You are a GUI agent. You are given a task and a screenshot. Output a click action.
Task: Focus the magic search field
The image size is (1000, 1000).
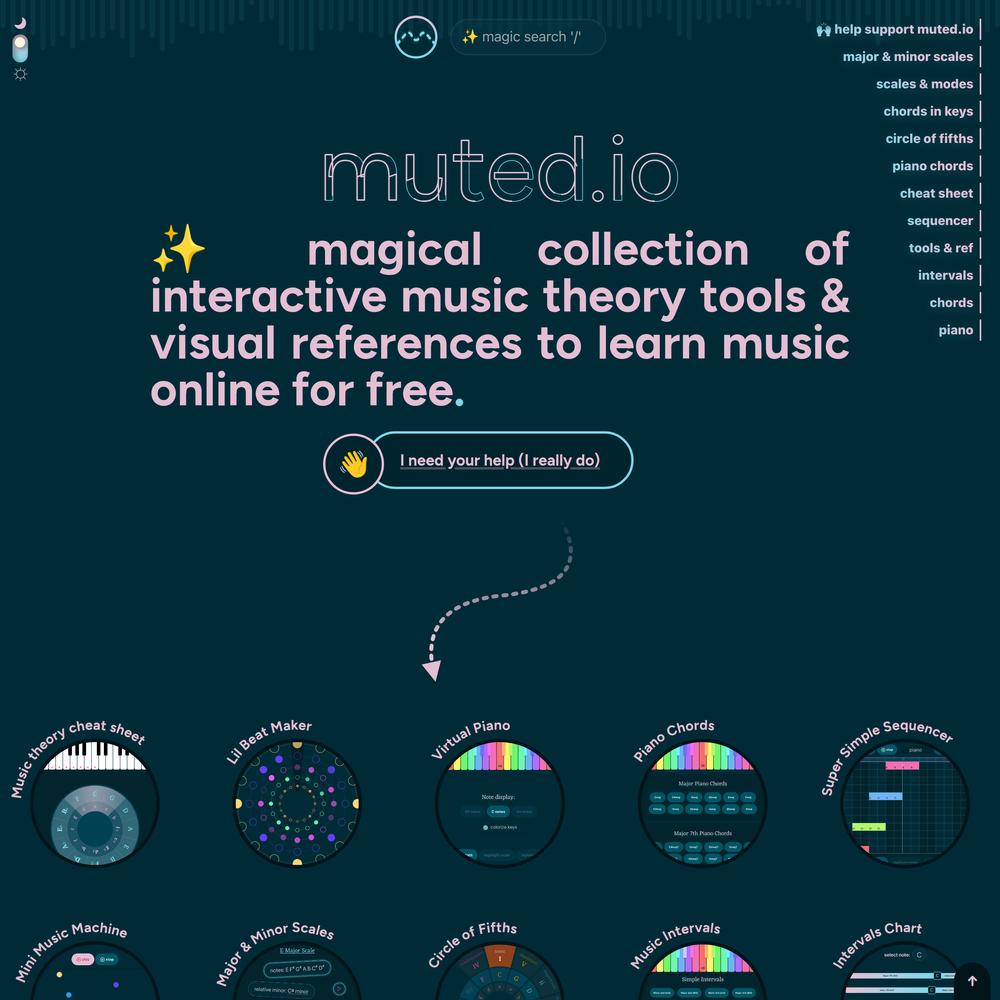point(527,37)
